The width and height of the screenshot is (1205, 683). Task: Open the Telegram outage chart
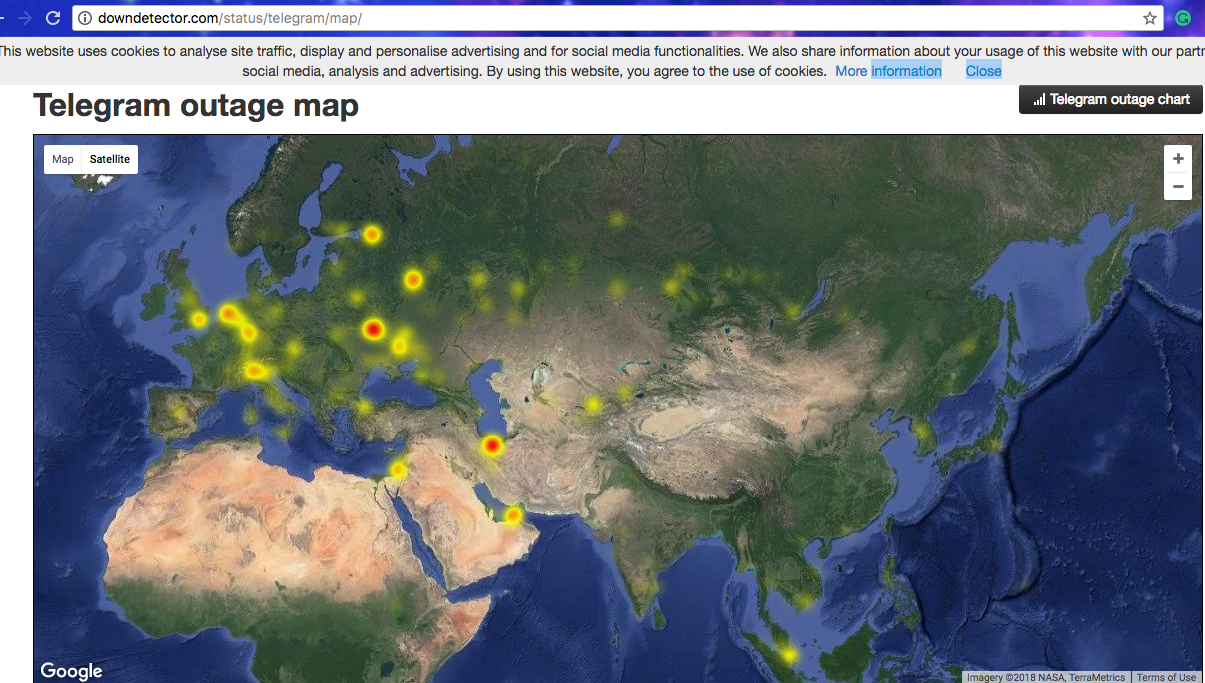(1111, 99)
